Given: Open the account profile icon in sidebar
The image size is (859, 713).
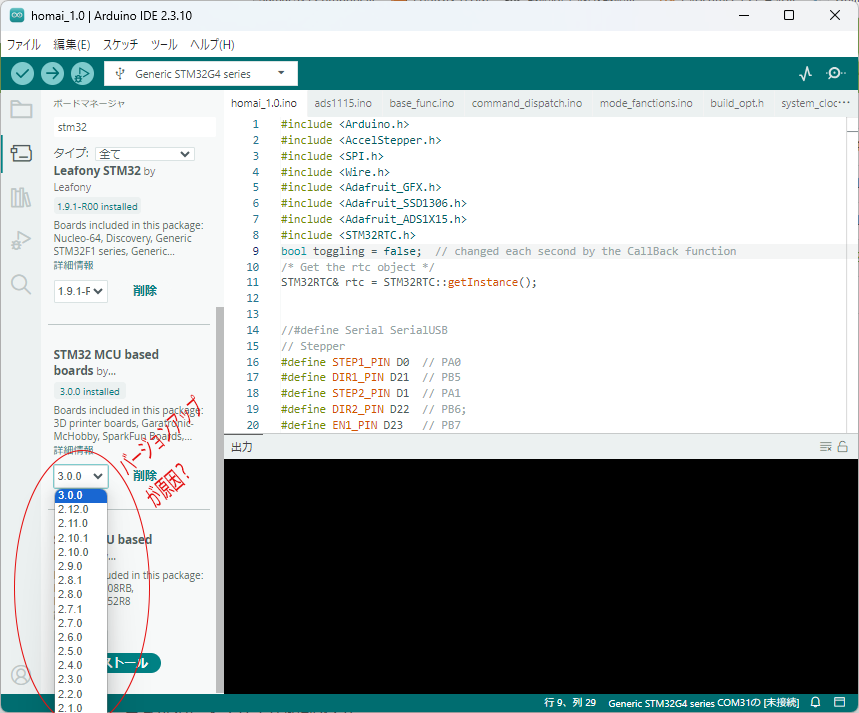Looking at the screenshot, I should 21,675.
